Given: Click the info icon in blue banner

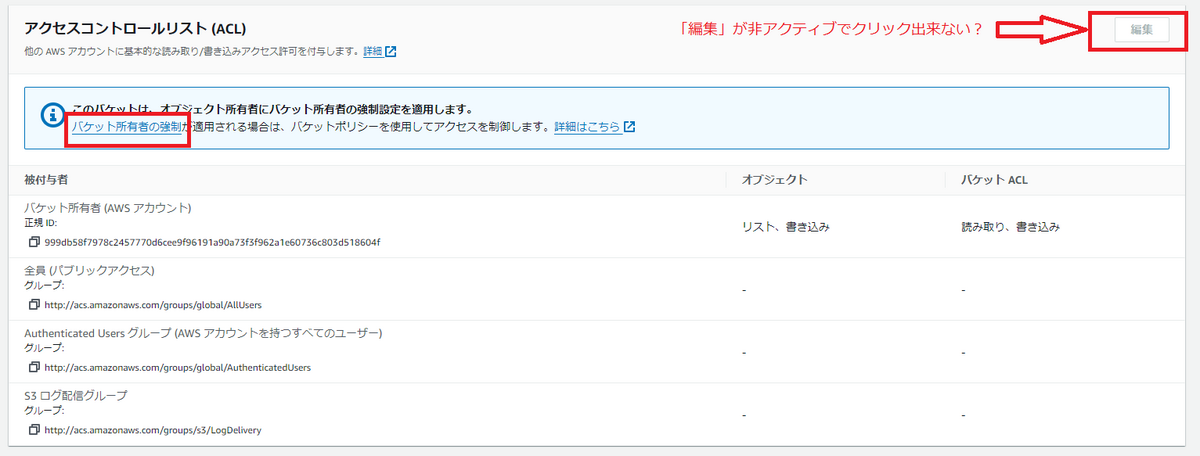Looking at the screenshot, I should coord(52,116).
